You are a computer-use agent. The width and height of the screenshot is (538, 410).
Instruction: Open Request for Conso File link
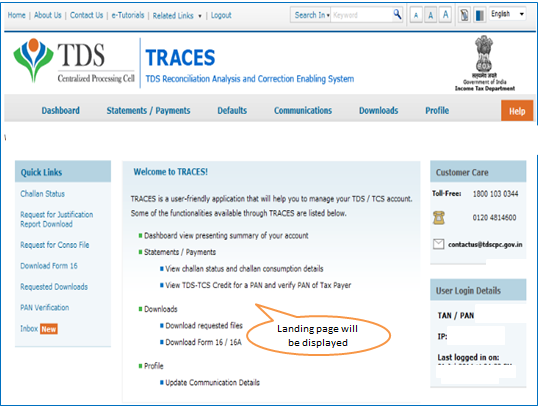pyautogui.click(x=55, y=245)
